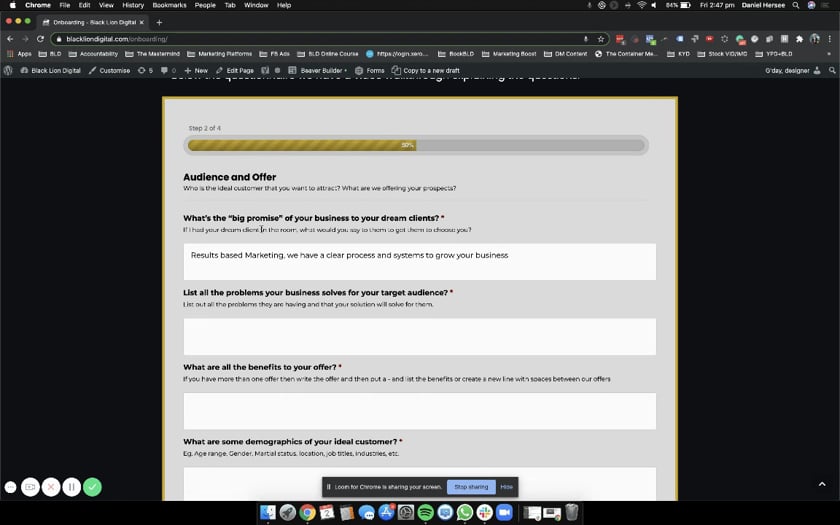
Task: Open the Chrome three-dot menu
Action: point(829,39)
